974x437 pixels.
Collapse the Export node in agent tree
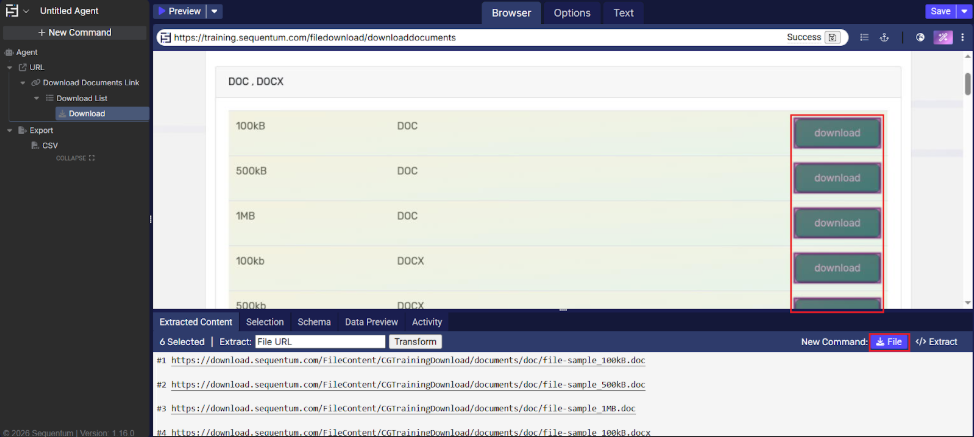pyautogui.click(x=10, y=130)
